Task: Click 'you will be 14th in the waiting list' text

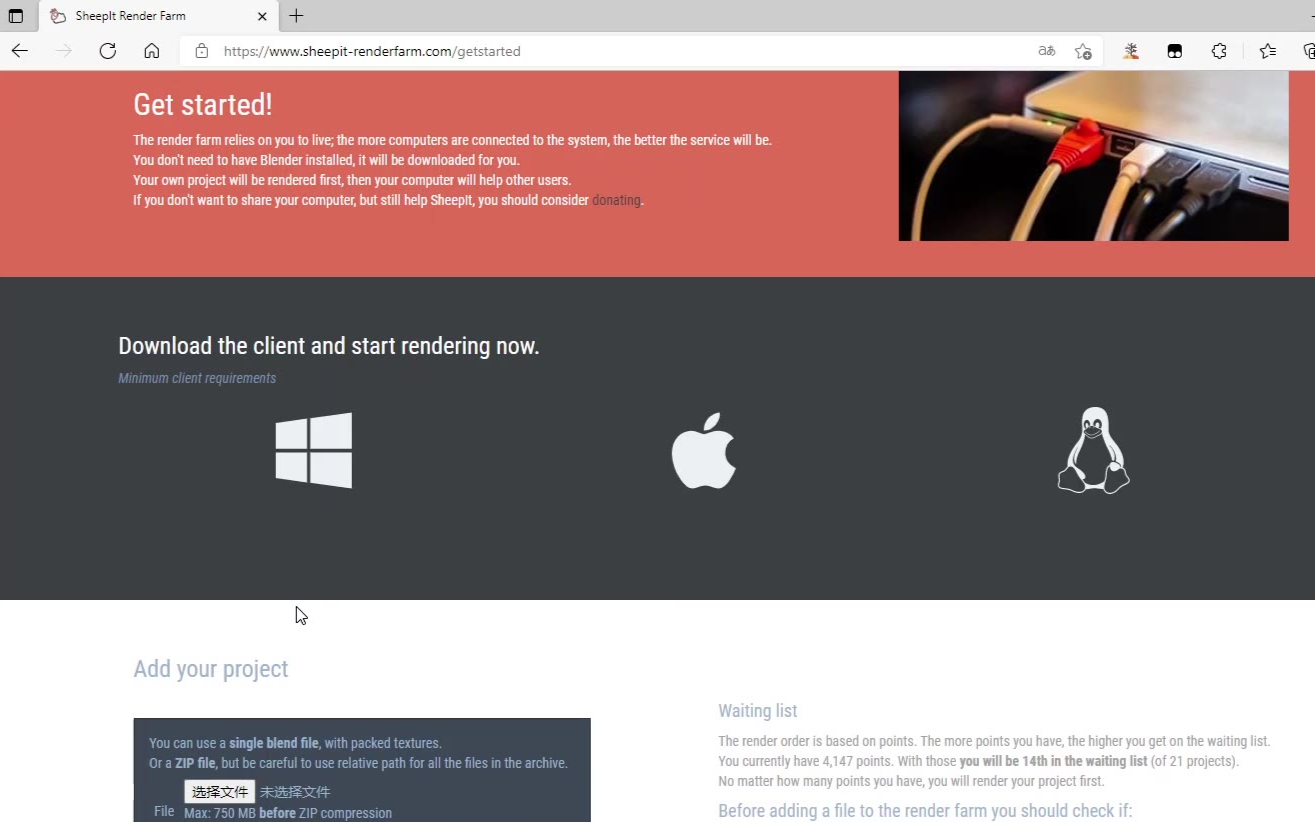Action: click(x=1053, y=761)
